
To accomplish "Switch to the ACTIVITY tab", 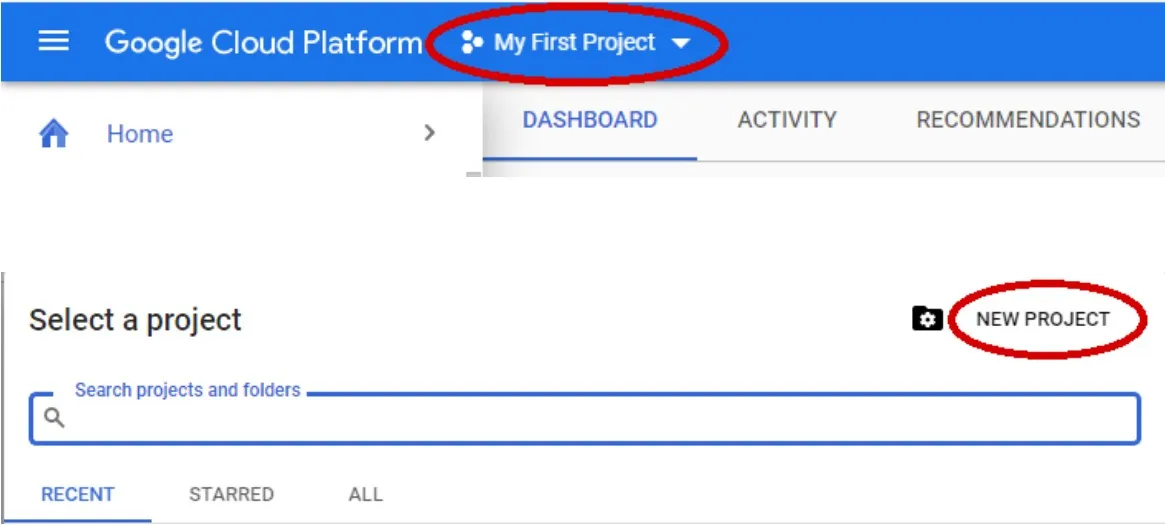I will 787,120.
